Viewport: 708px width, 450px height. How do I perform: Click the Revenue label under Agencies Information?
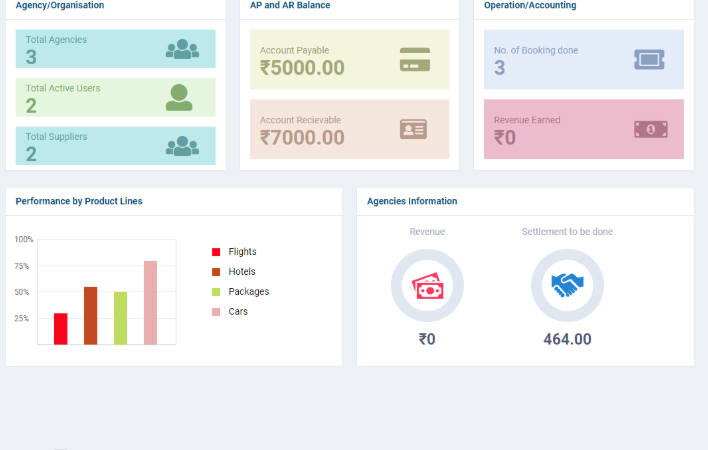coord(427,232)
